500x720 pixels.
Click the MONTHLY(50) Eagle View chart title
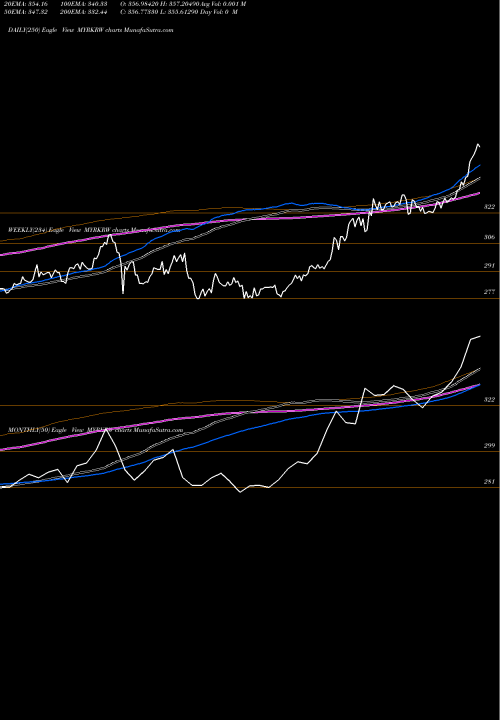tap(96, 430)
